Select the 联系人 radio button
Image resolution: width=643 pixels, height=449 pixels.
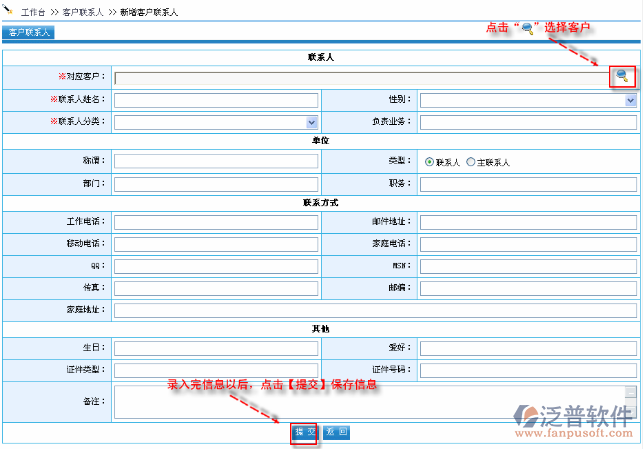pyautogui.click(x=429, y=162)
